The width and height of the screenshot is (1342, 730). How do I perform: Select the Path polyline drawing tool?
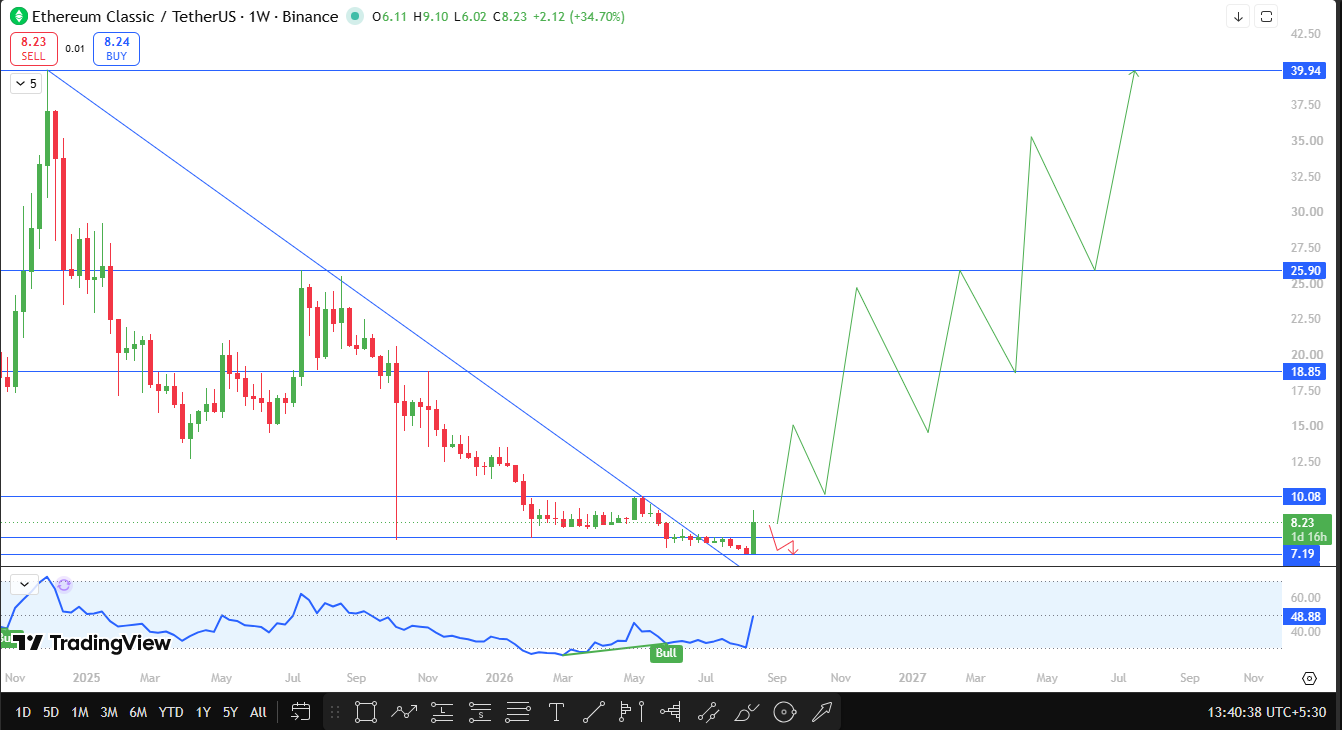pyautogui.click(x=404, y=712)
